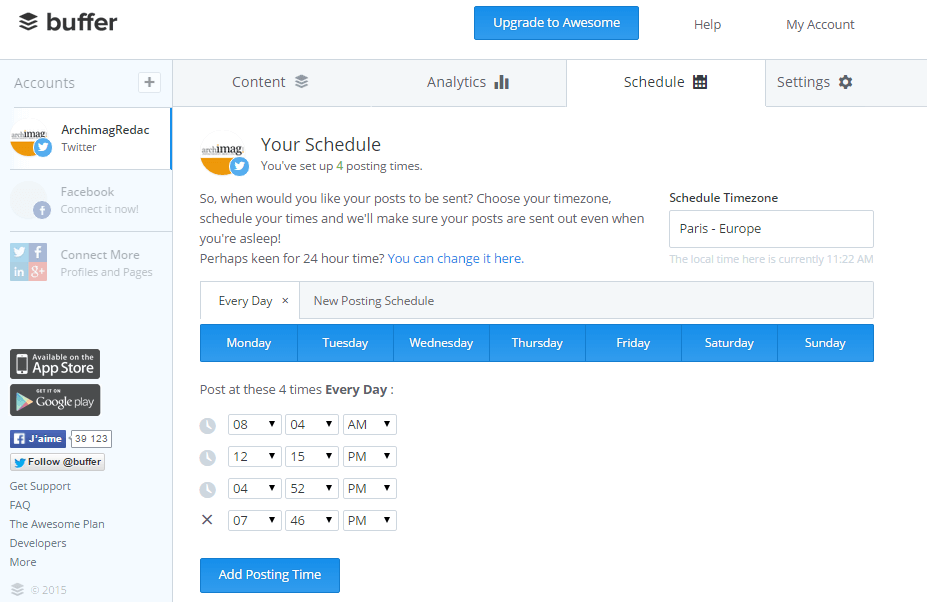Remove the 07:46 PM posting time

207,520
